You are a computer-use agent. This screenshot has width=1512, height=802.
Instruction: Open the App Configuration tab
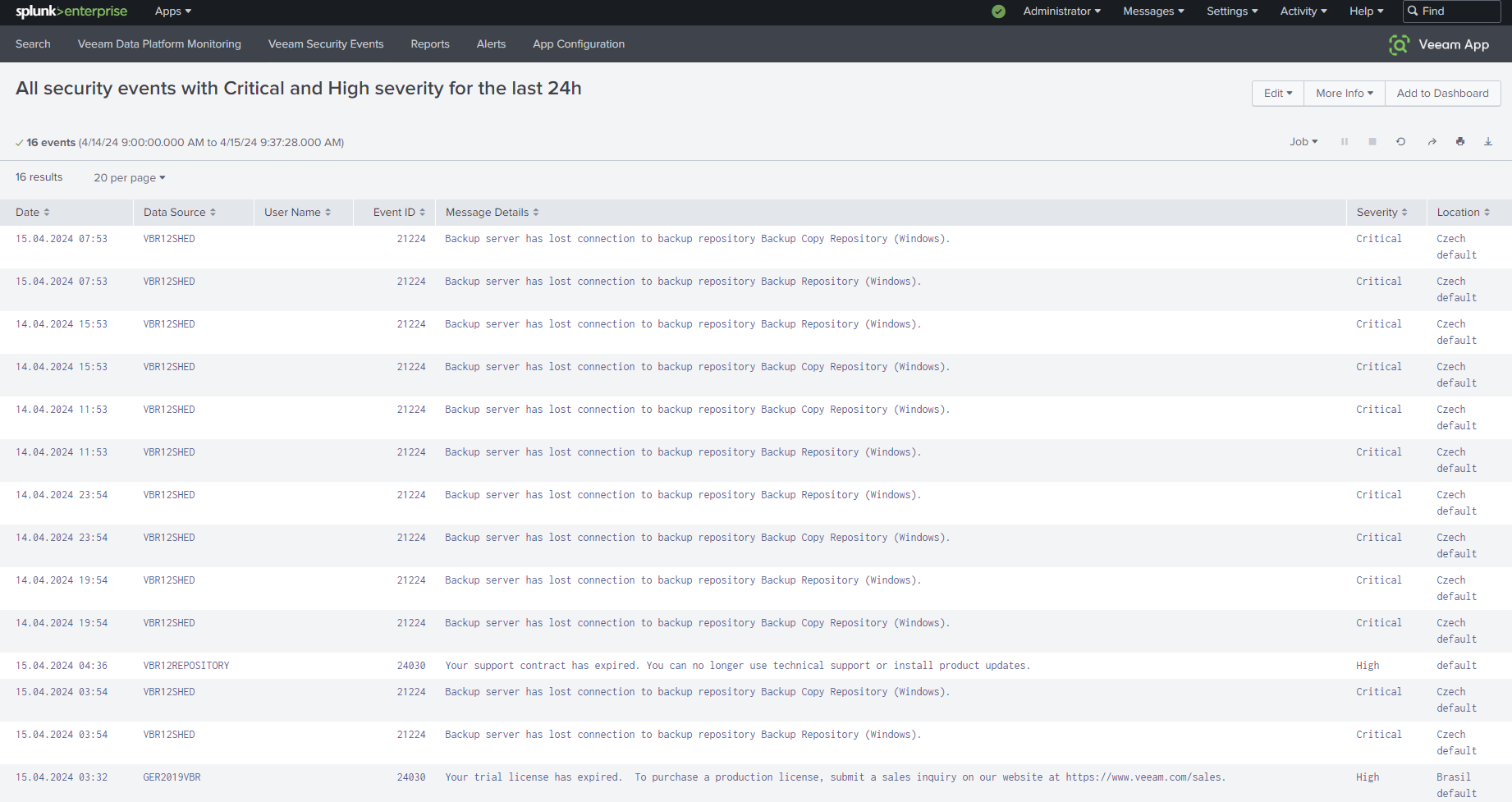(579, 44)
